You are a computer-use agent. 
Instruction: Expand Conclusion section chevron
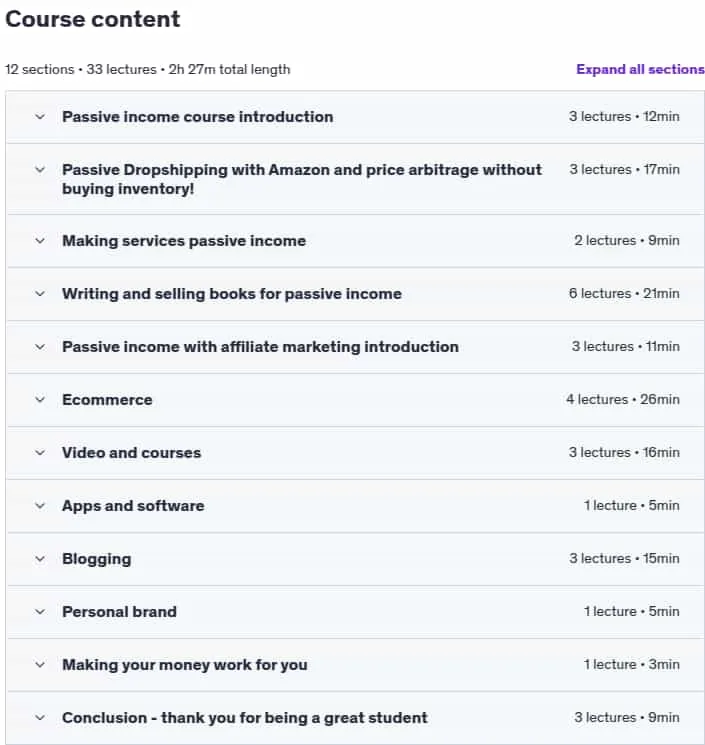point(40,717)
